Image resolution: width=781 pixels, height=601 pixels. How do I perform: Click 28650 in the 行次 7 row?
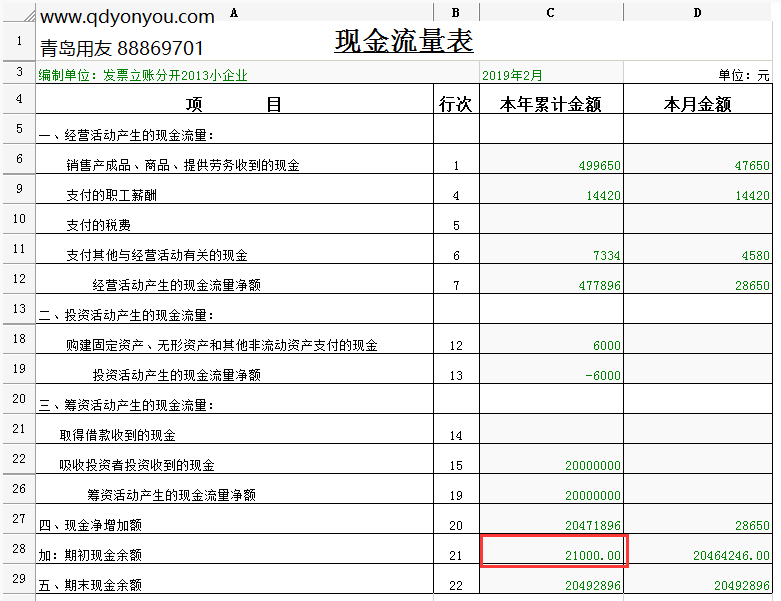(x=752, y=286)
